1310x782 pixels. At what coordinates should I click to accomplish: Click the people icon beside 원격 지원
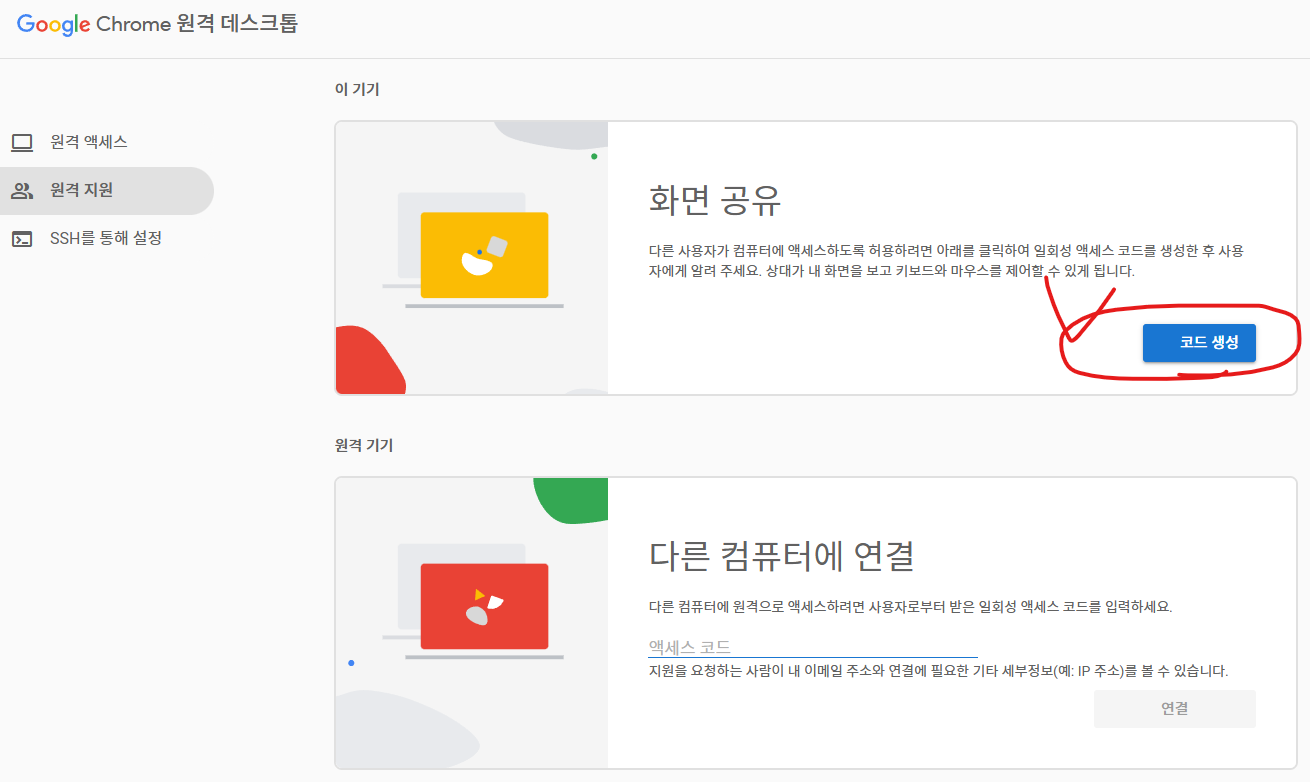[x=22, y=191]
